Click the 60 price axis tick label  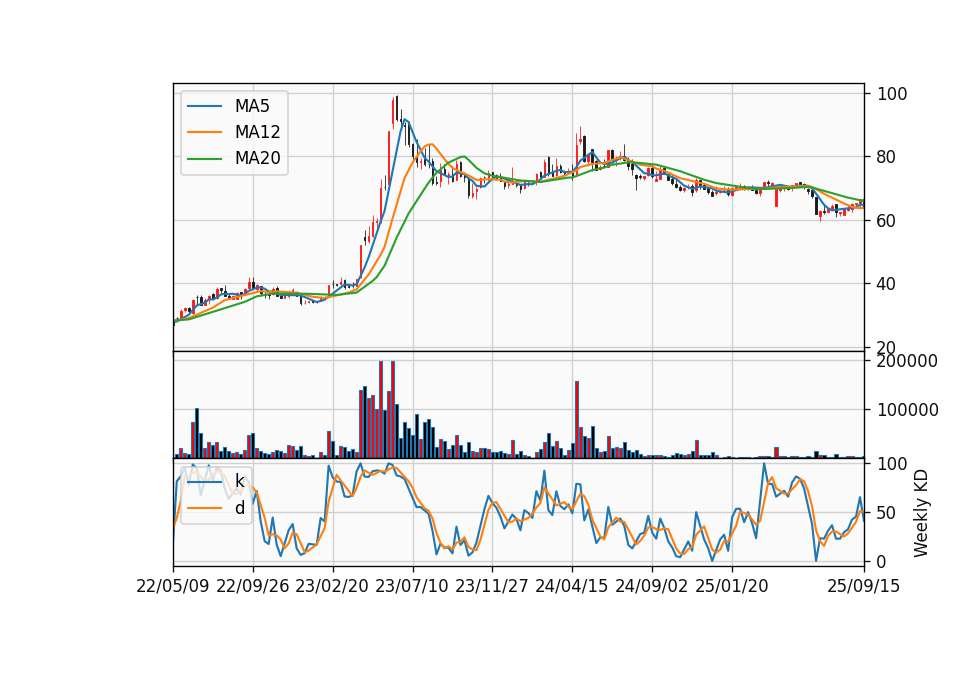pos(886,220)
